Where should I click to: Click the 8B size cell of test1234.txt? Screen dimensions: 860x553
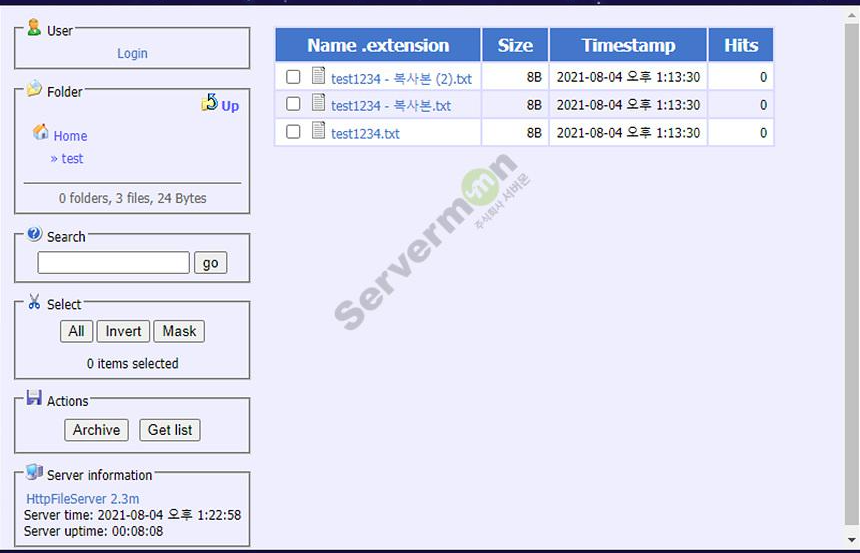(x=515, y=133)
